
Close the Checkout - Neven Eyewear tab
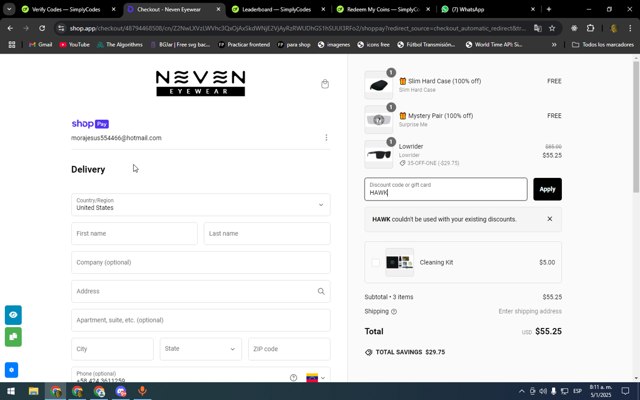[218, 9]
